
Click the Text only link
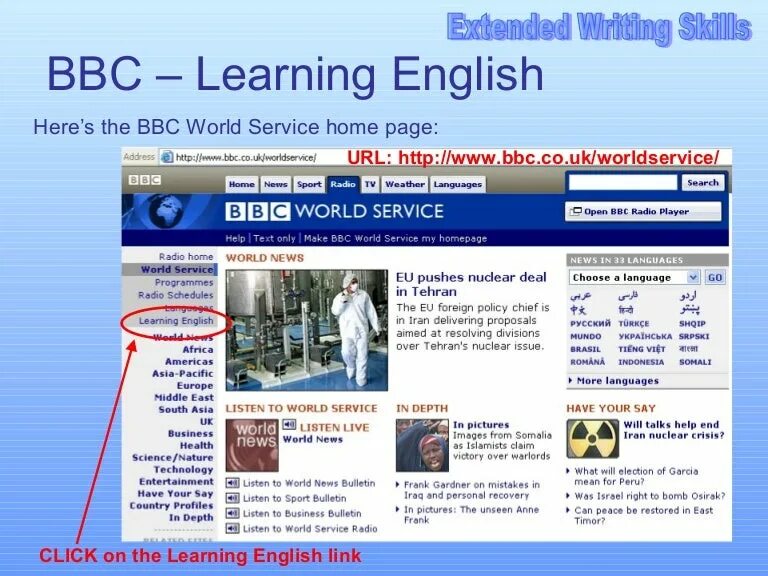(x=274, y=239)
